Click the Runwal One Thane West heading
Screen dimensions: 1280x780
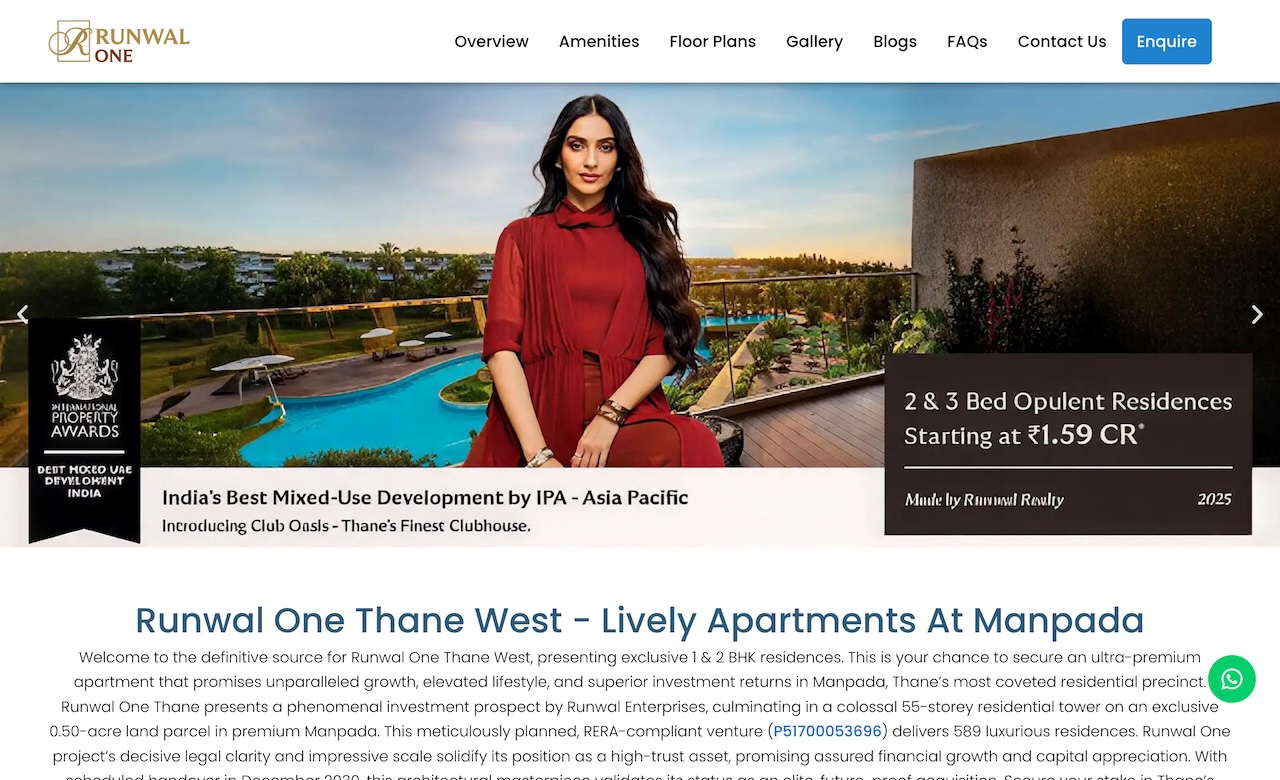coord(640,620)
